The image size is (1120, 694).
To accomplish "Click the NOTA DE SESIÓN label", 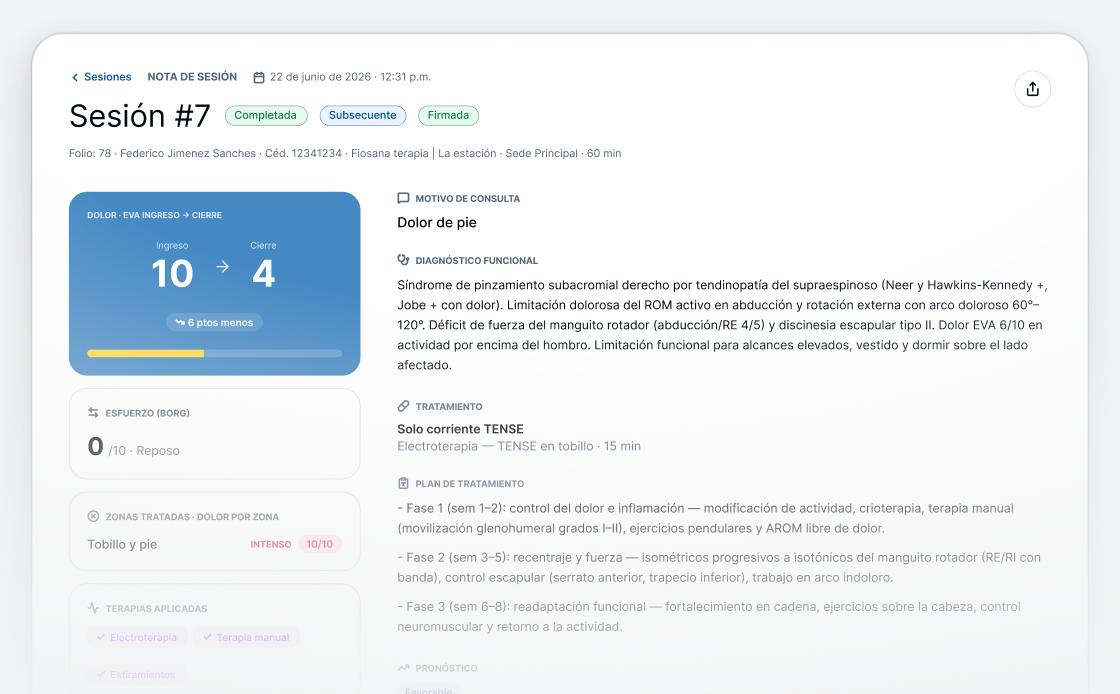I will (x=192, y=77).
